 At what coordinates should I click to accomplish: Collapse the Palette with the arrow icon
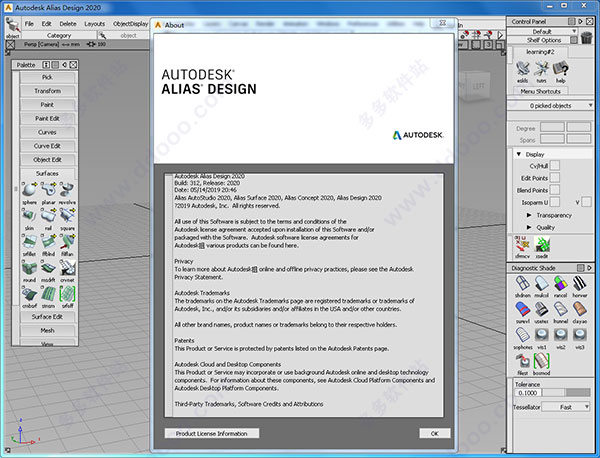[x=64, y=65]
